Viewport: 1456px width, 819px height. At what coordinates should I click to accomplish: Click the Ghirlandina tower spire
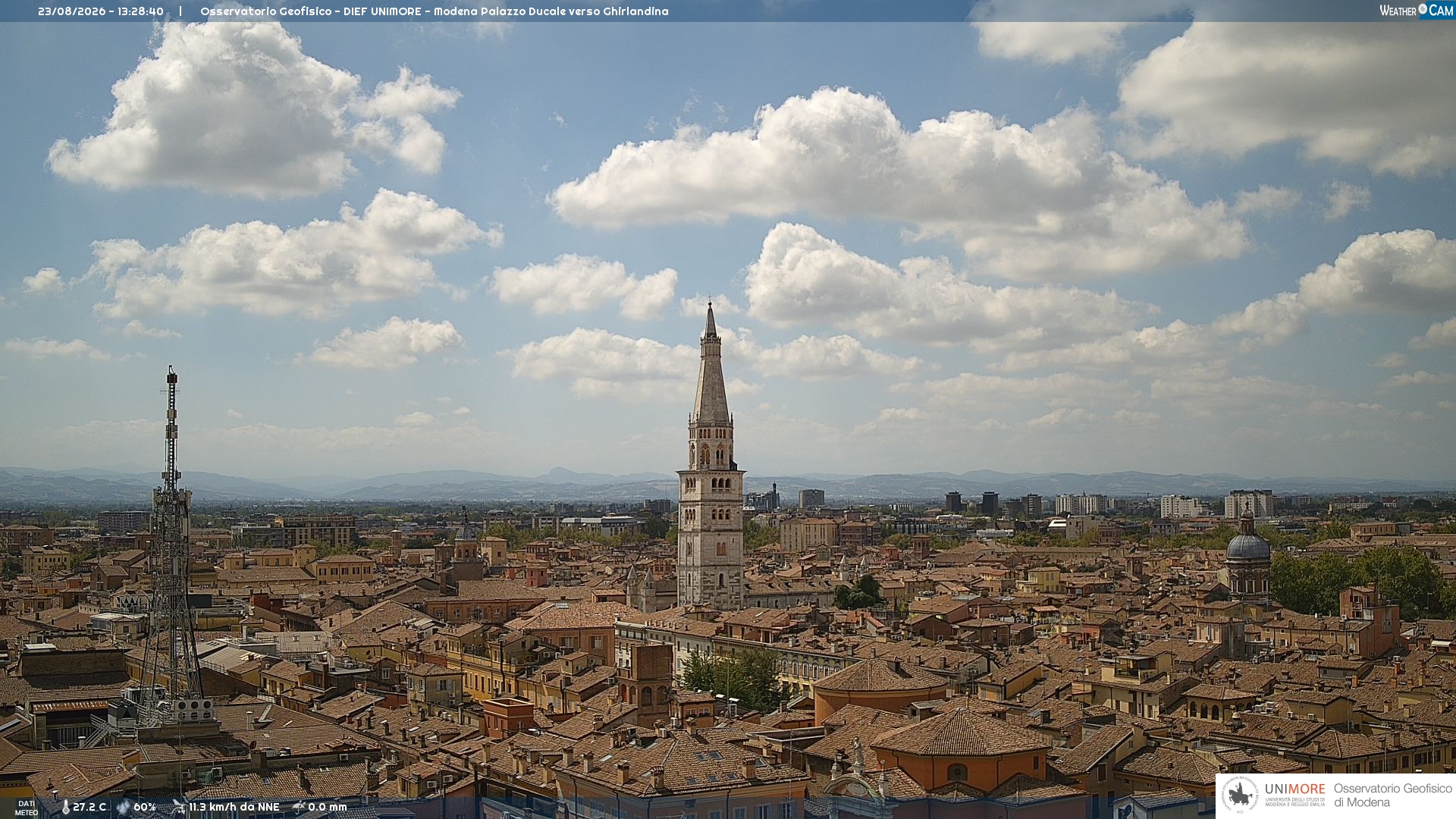pyautogui.click(x=711, y=362)
